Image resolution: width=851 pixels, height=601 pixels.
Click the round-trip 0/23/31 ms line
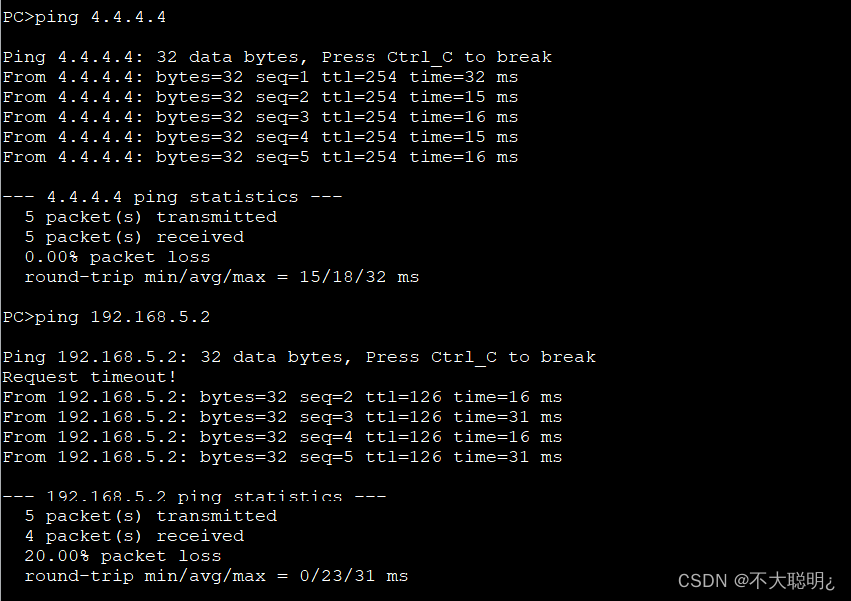[x=216, y=576]
